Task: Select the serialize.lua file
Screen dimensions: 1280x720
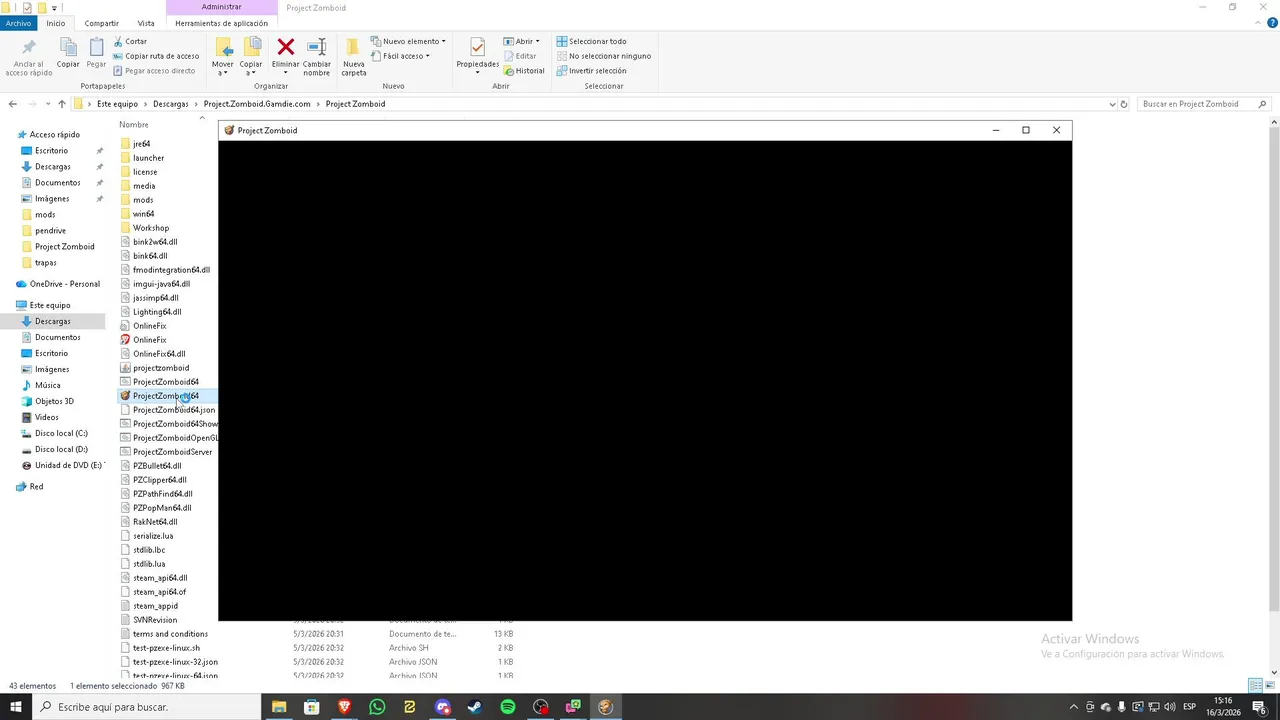Action: pyautogui.click(x=153, y=536)
